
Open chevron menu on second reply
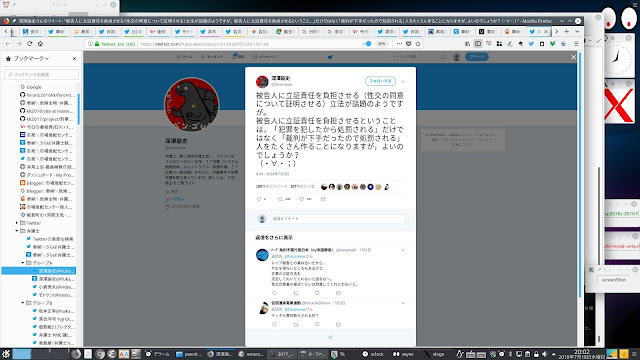pyautogui.click(x=403, y=303)
